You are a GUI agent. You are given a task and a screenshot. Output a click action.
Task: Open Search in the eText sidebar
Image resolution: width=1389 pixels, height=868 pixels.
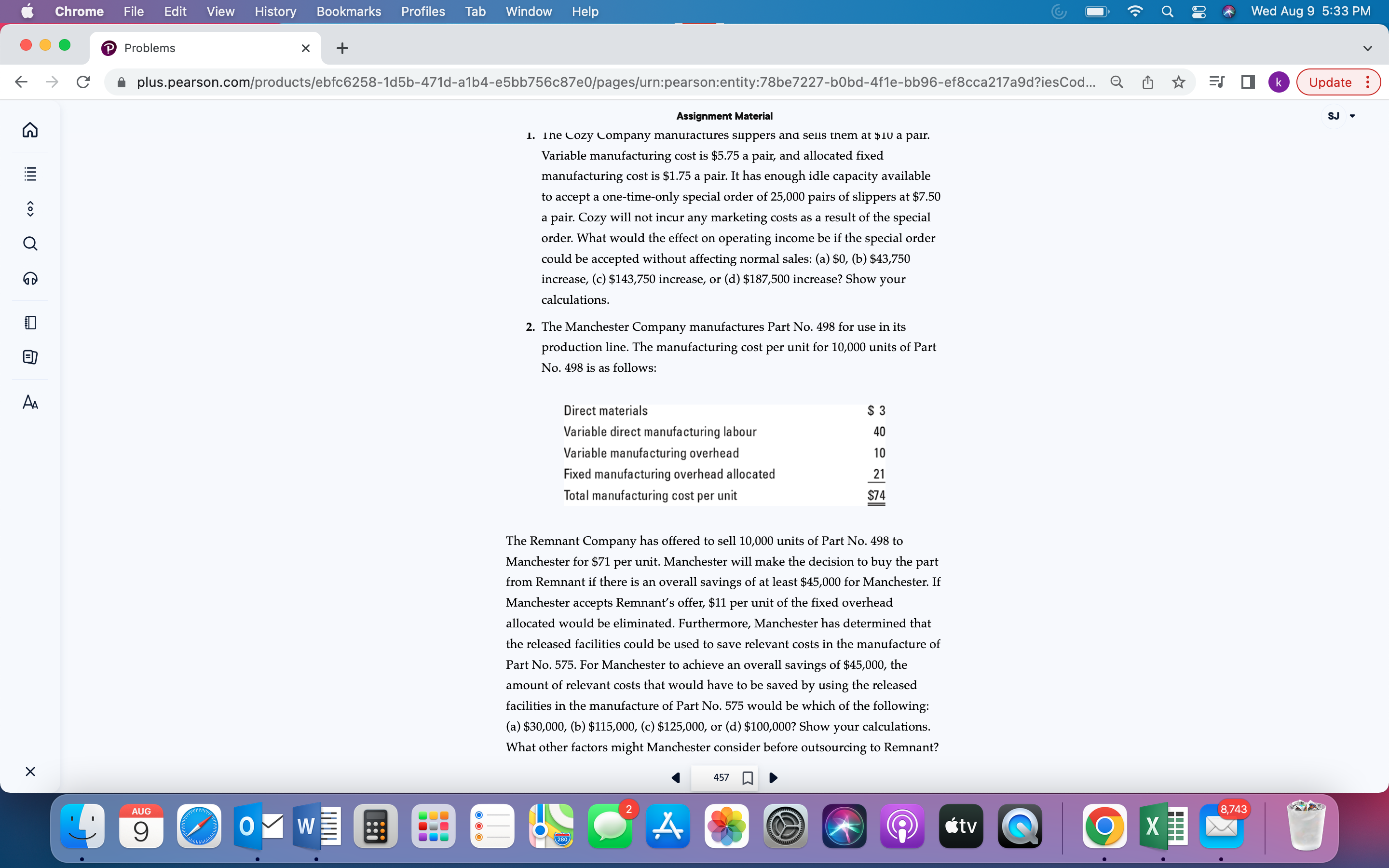tap(30, 244)
